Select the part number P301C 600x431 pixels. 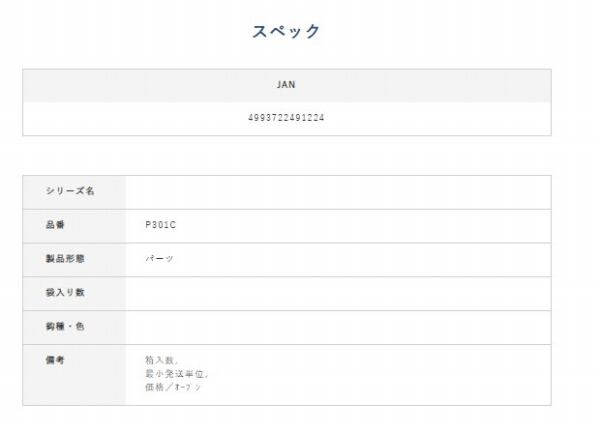160,225
